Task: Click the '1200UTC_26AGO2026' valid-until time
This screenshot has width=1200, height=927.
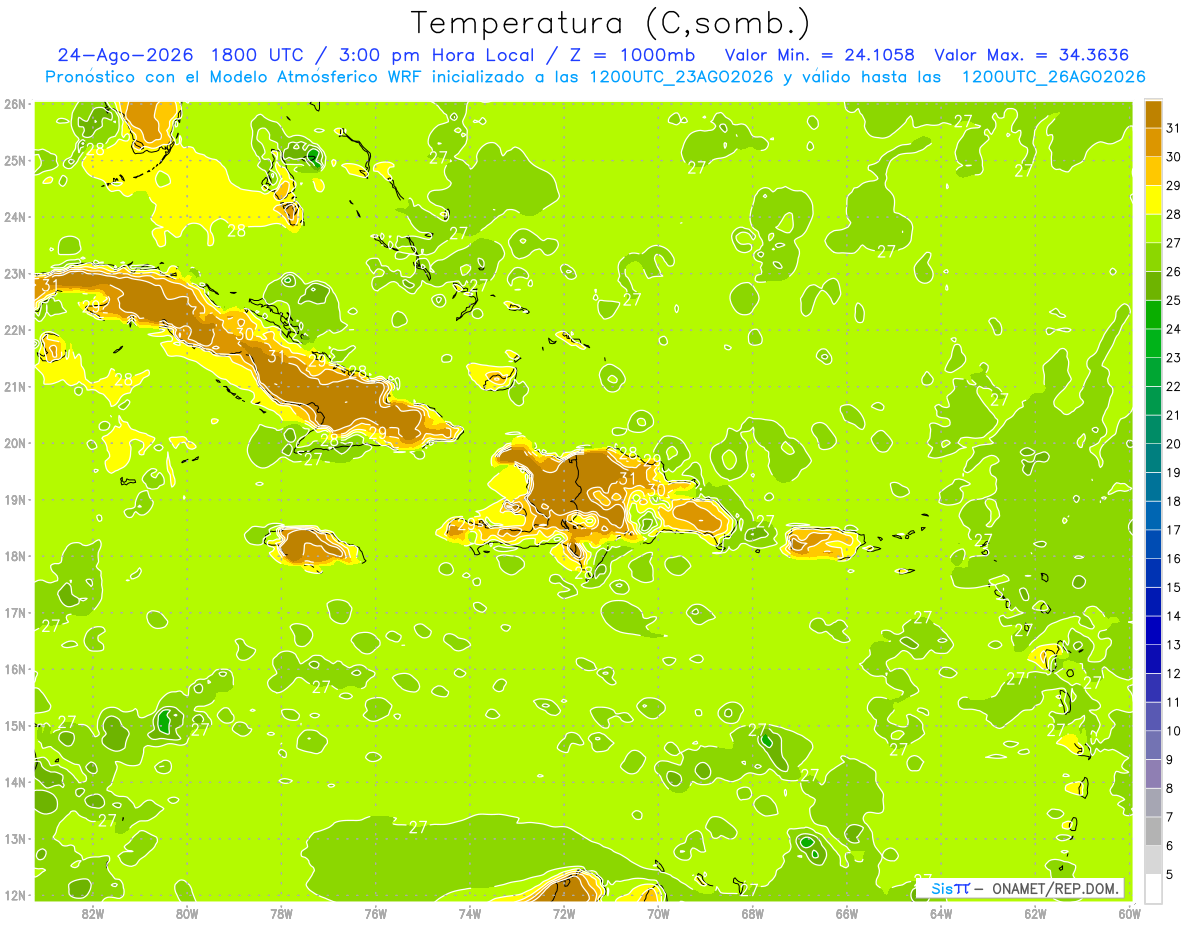Action: [x=1053, y=77]
